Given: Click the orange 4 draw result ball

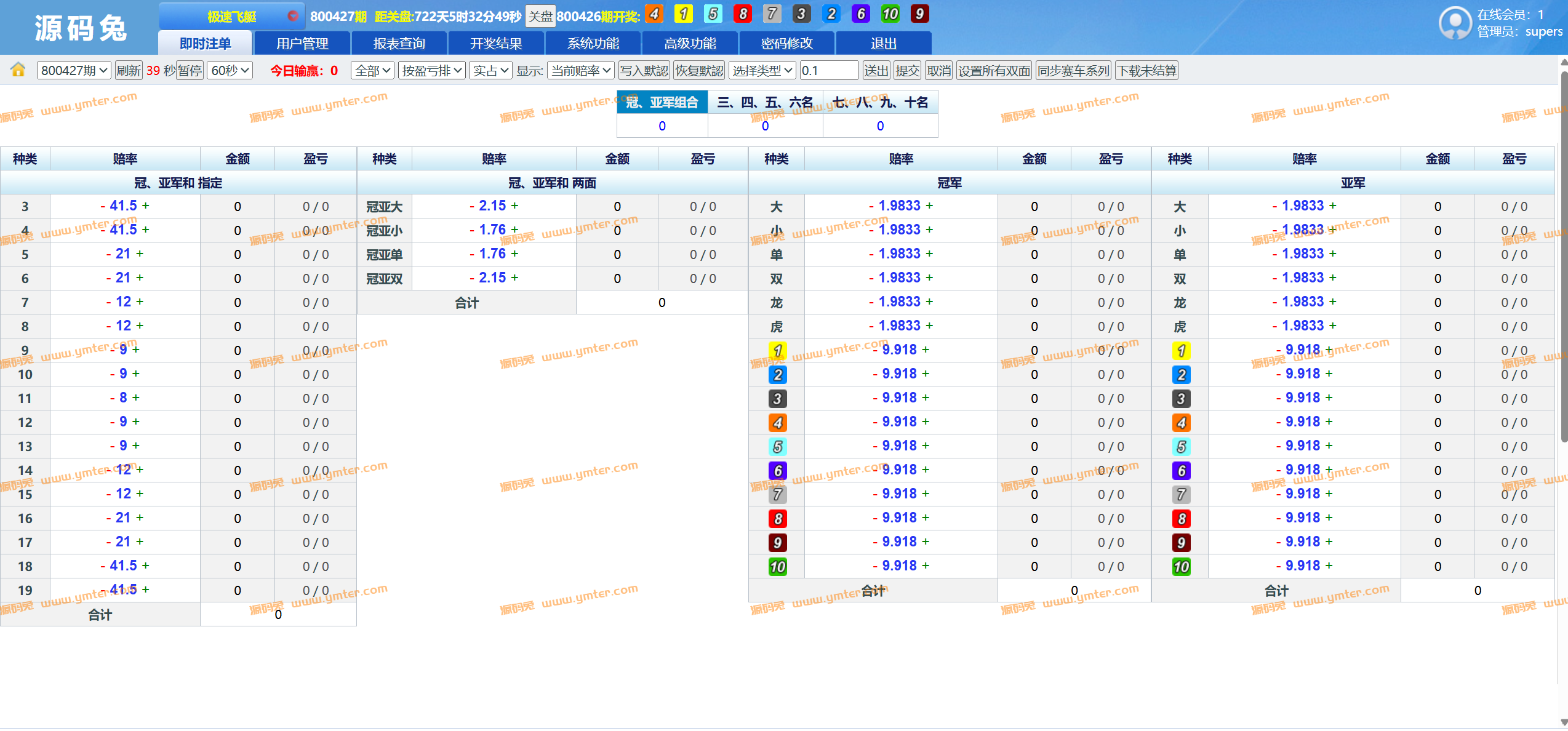Looking at the screenshot, I should pos(654,14).
